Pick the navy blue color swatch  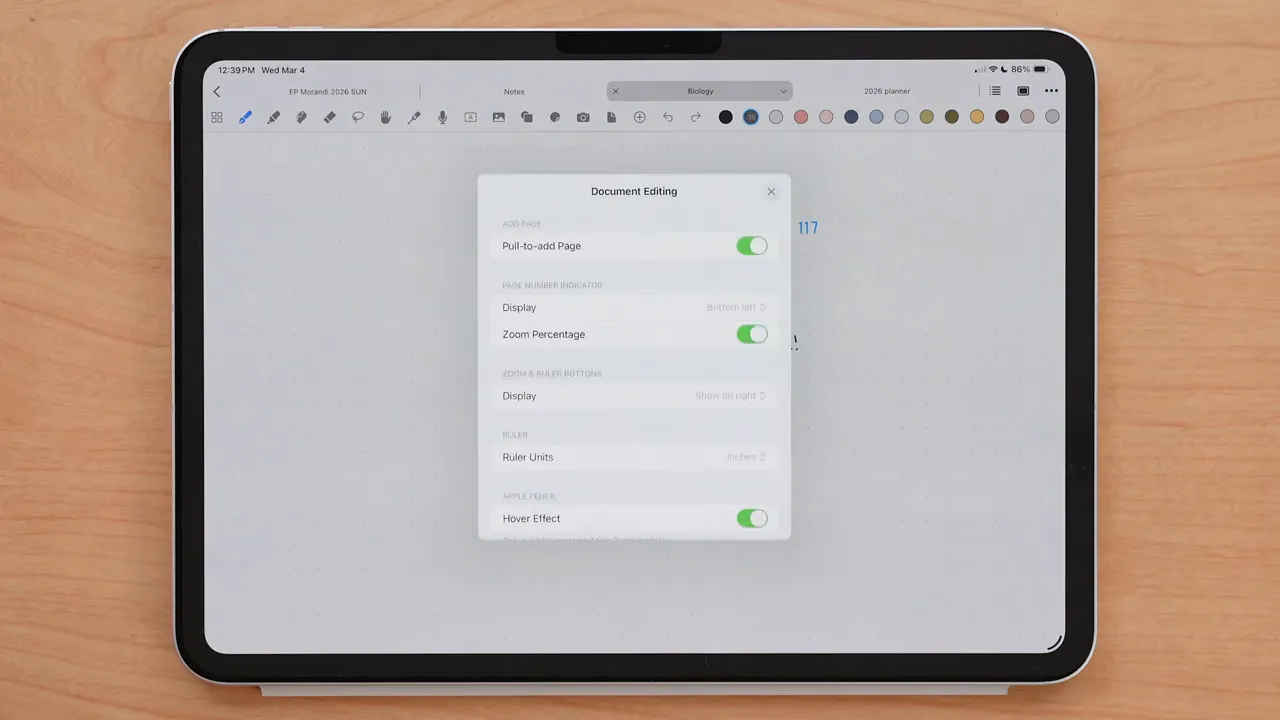[x=851, y=117]
